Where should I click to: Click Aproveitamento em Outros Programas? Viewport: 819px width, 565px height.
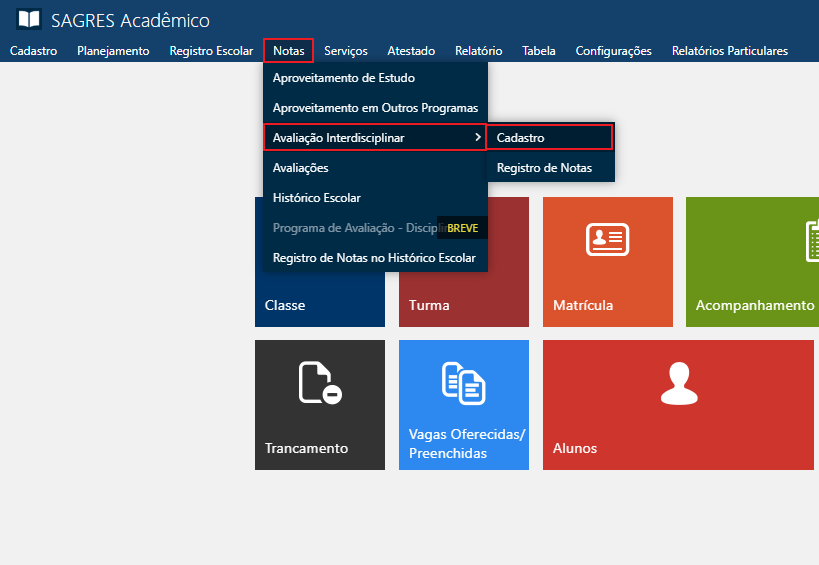coord(375,107)
